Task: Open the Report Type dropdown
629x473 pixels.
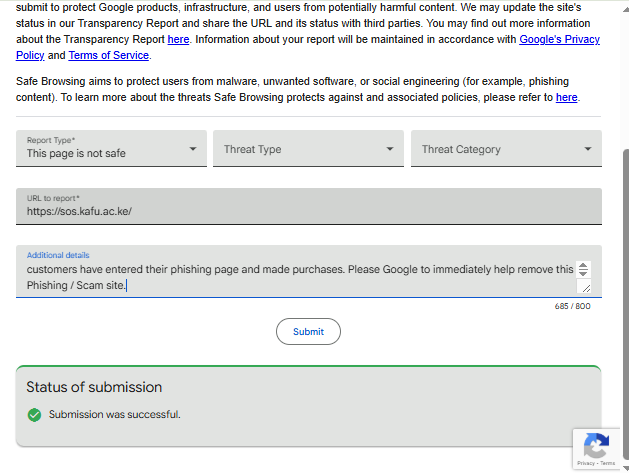Action: click(111, 149)
